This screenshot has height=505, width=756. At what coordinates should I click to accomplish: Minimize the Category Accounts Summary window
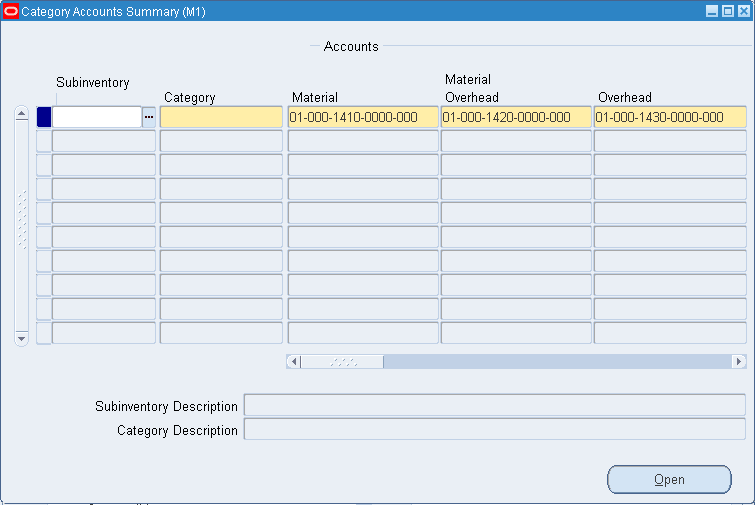[x=712, y=11]
